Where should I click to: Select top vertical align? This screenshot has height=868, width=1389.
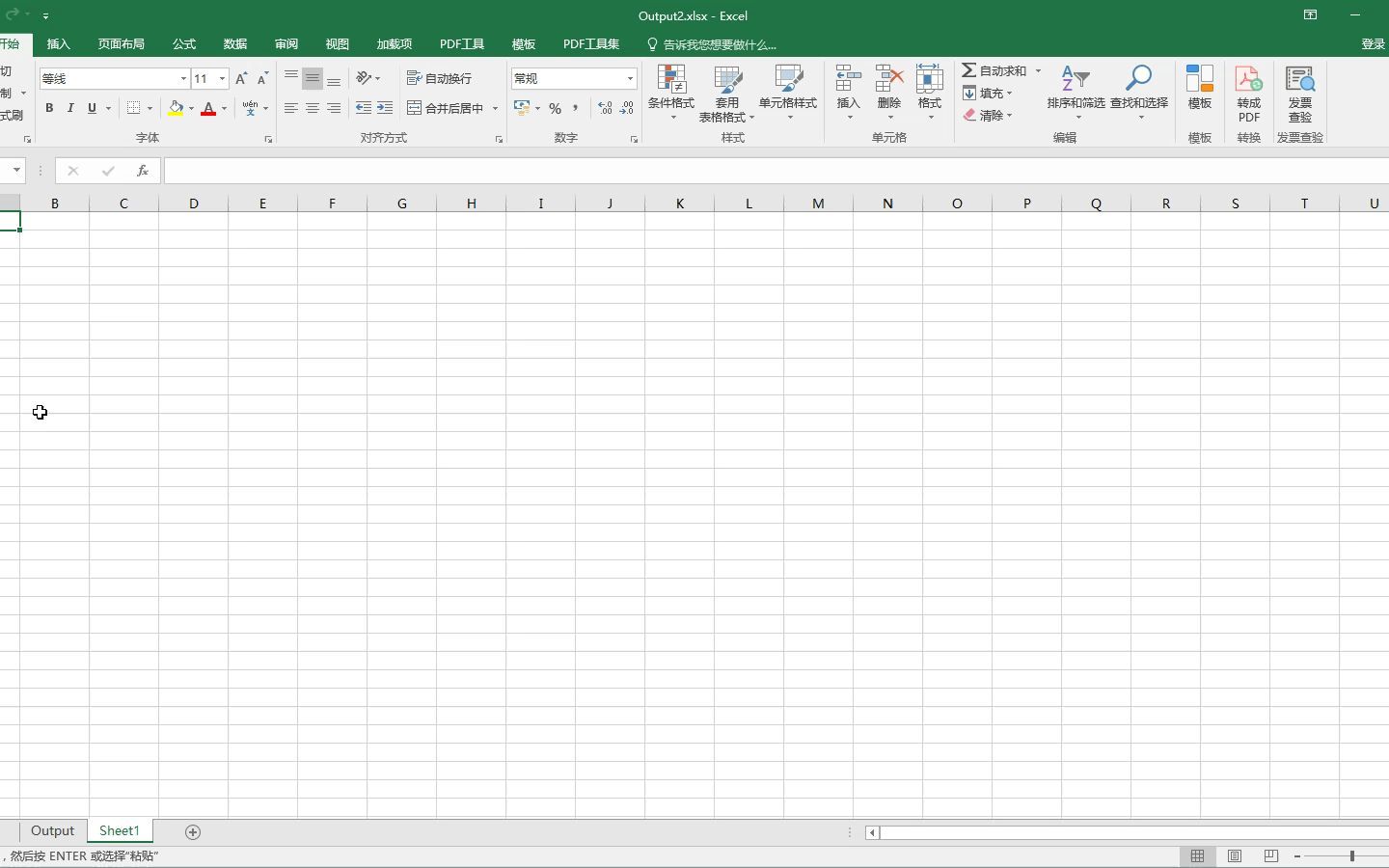click(290, 78)
